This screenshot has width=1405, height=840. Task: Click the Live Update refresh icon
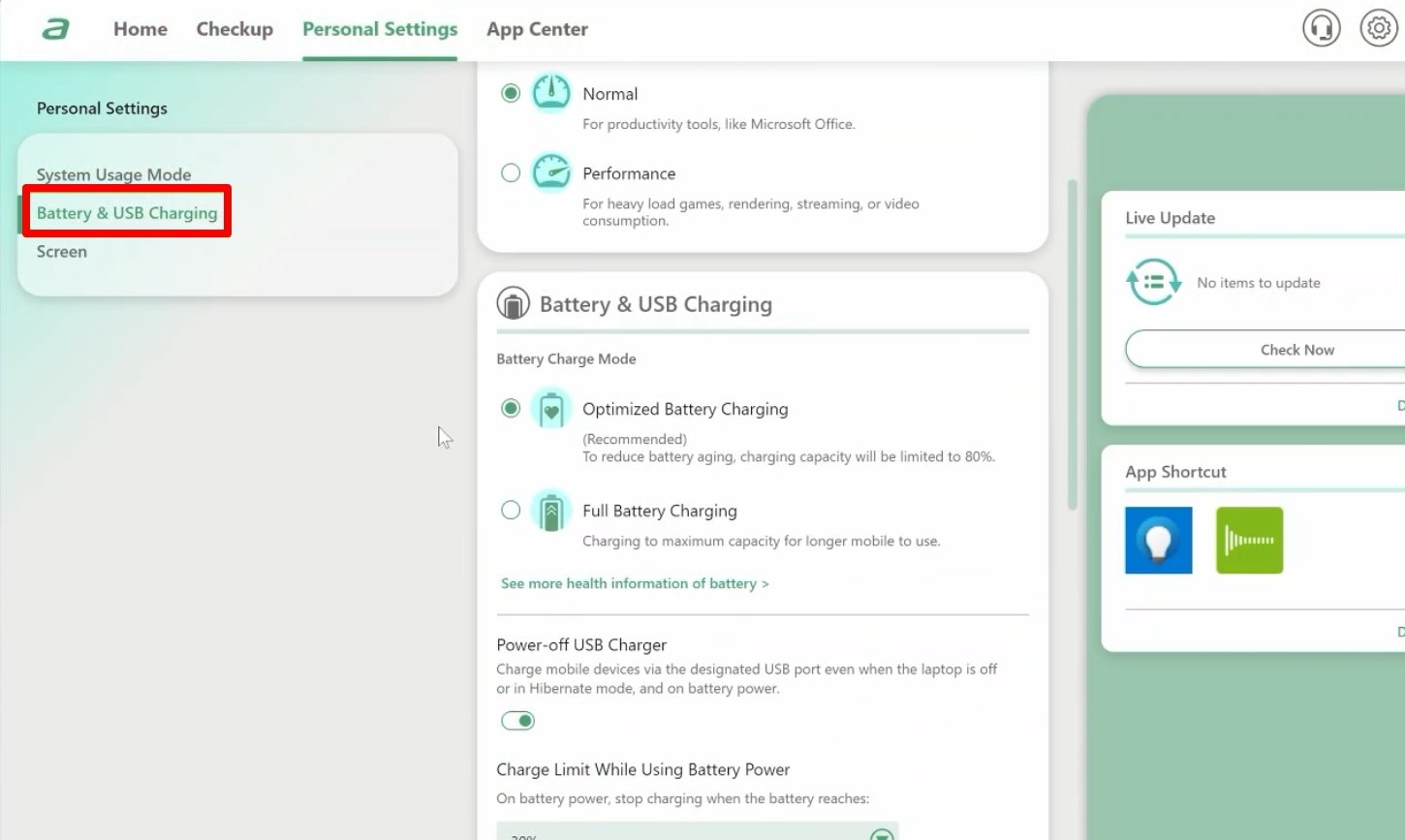point(1153,282)
